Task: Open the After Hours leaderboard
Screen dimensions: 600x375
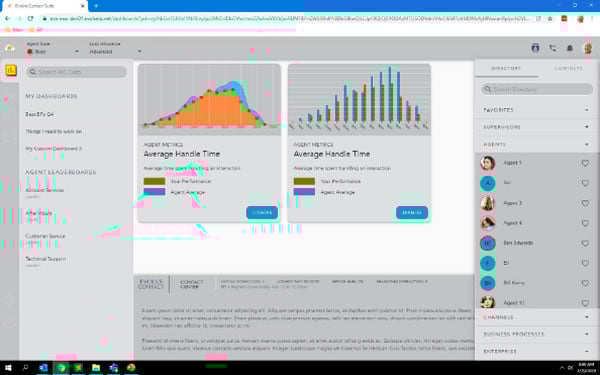Action: tap(39, 215)
